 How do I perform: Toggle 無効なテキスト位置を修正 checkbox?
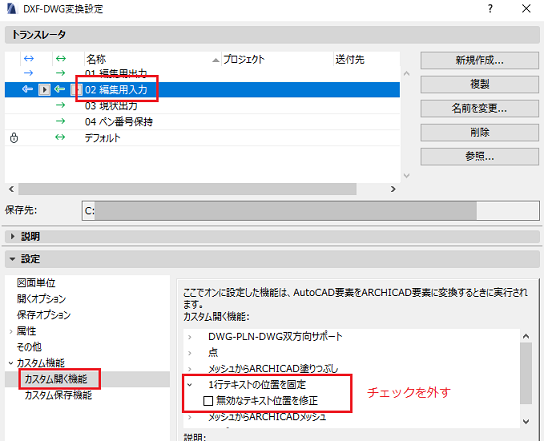point(208,401)
